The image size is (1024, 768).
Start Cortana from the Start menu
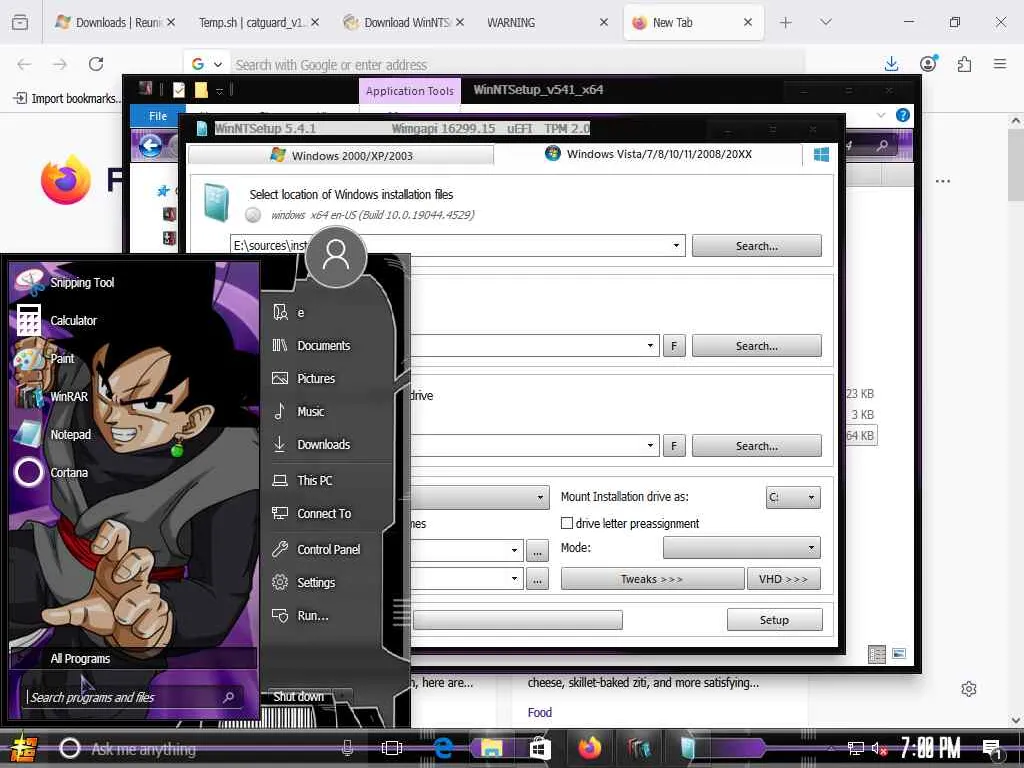tap(52, 472)
